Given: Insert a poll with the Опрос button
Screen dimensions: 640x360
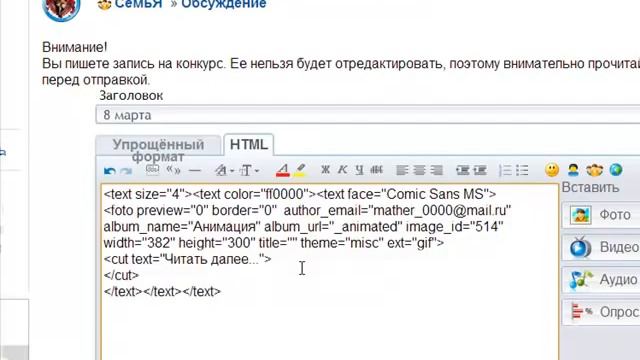Looking at the screenshot, I should [601, 312].
